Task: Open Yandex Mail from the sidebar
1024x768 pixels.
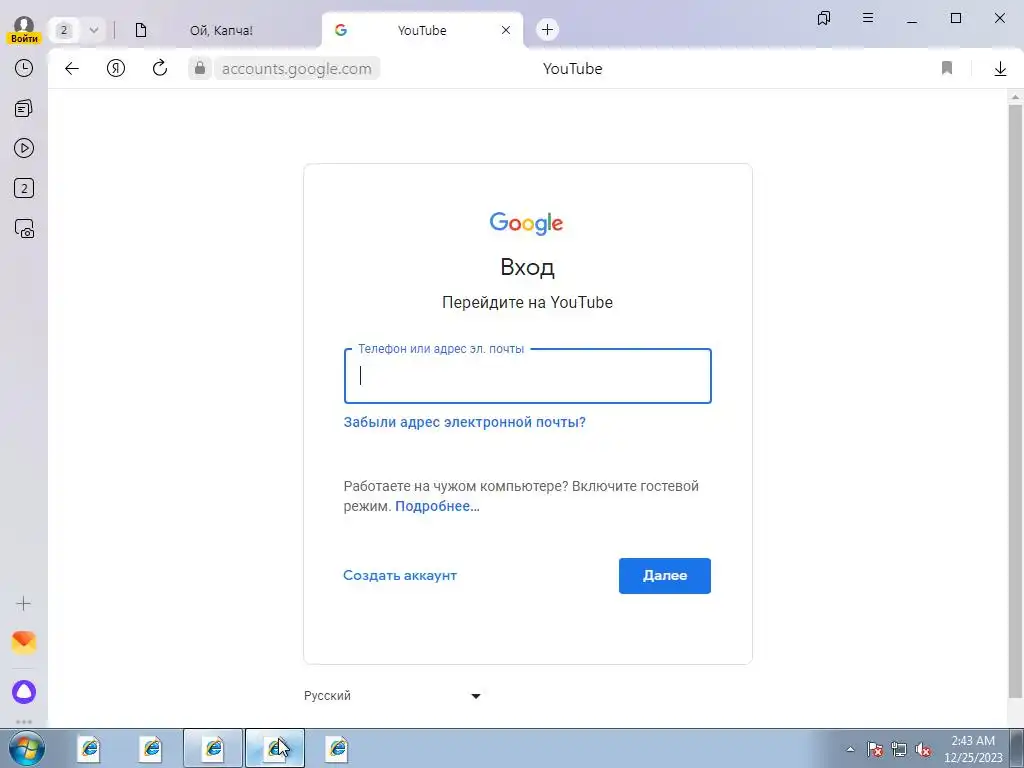Action: (x=24, y=643)
